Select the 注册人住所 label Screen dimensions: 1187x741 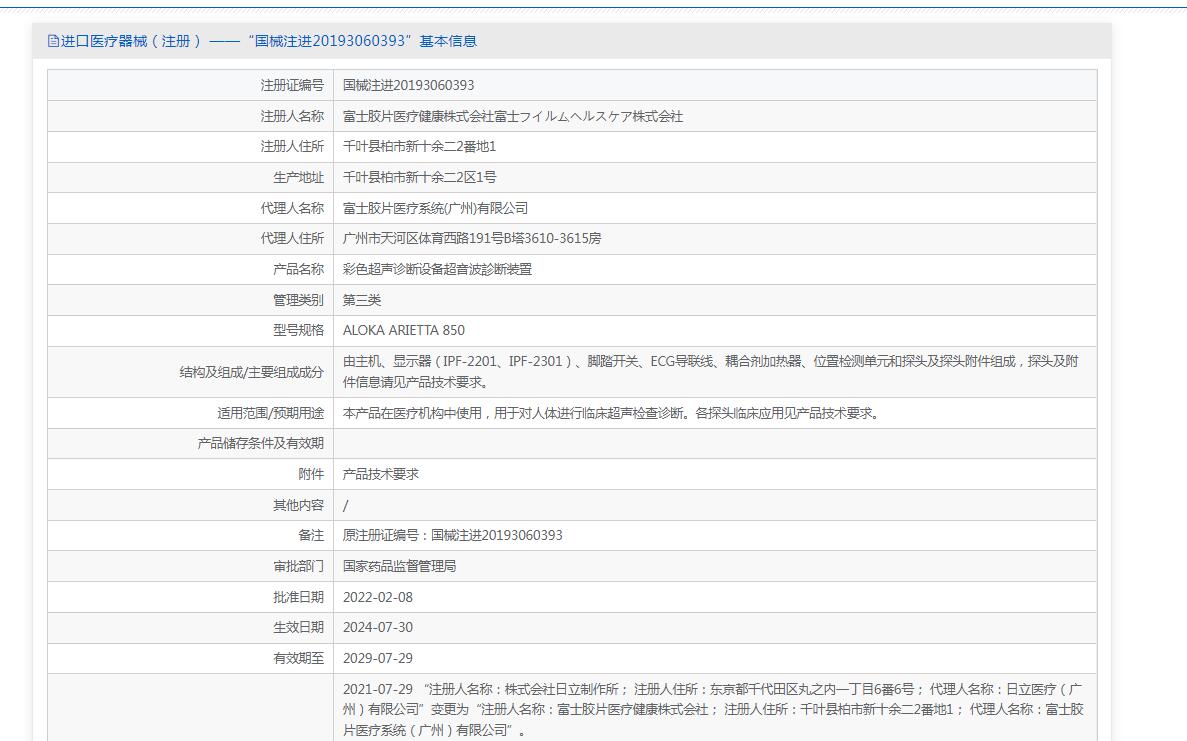[x=292, y=146]
